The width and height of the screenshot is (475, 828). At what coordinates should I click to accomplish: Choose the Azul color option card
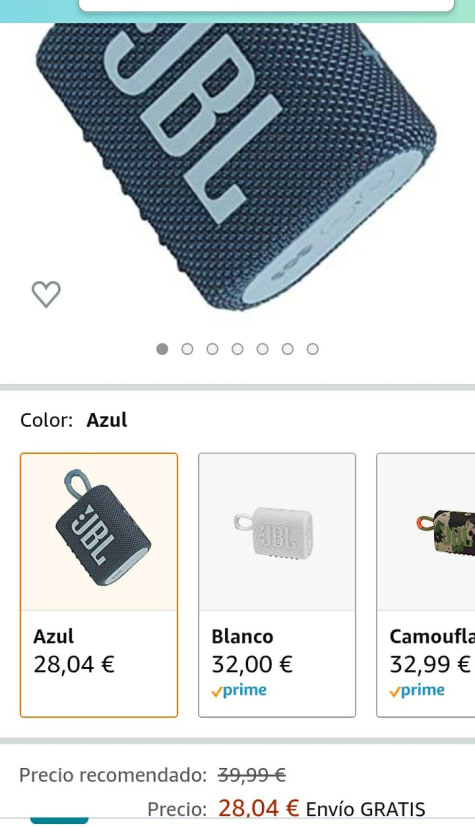click(99, 585)
